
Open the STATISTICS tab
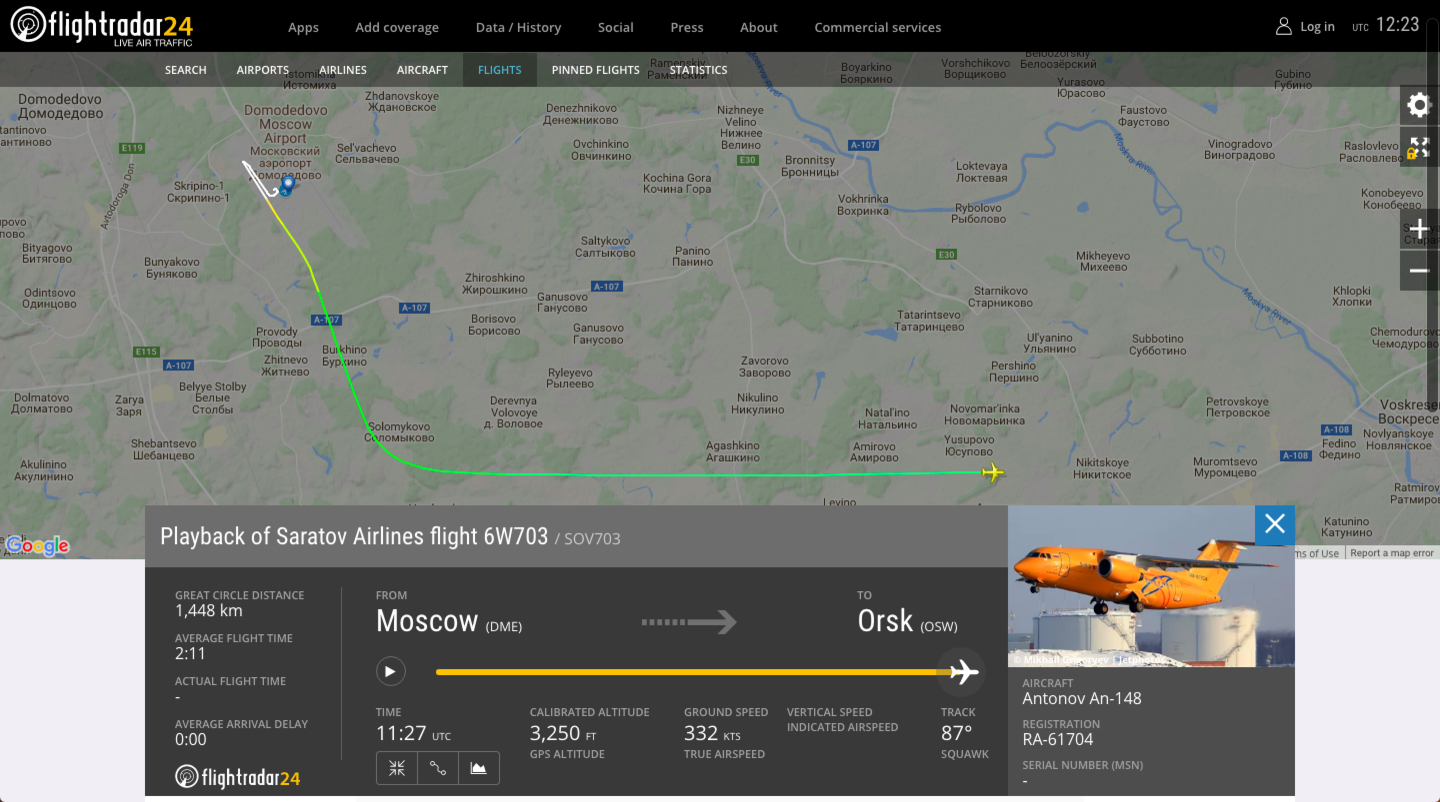click(698, 70)
